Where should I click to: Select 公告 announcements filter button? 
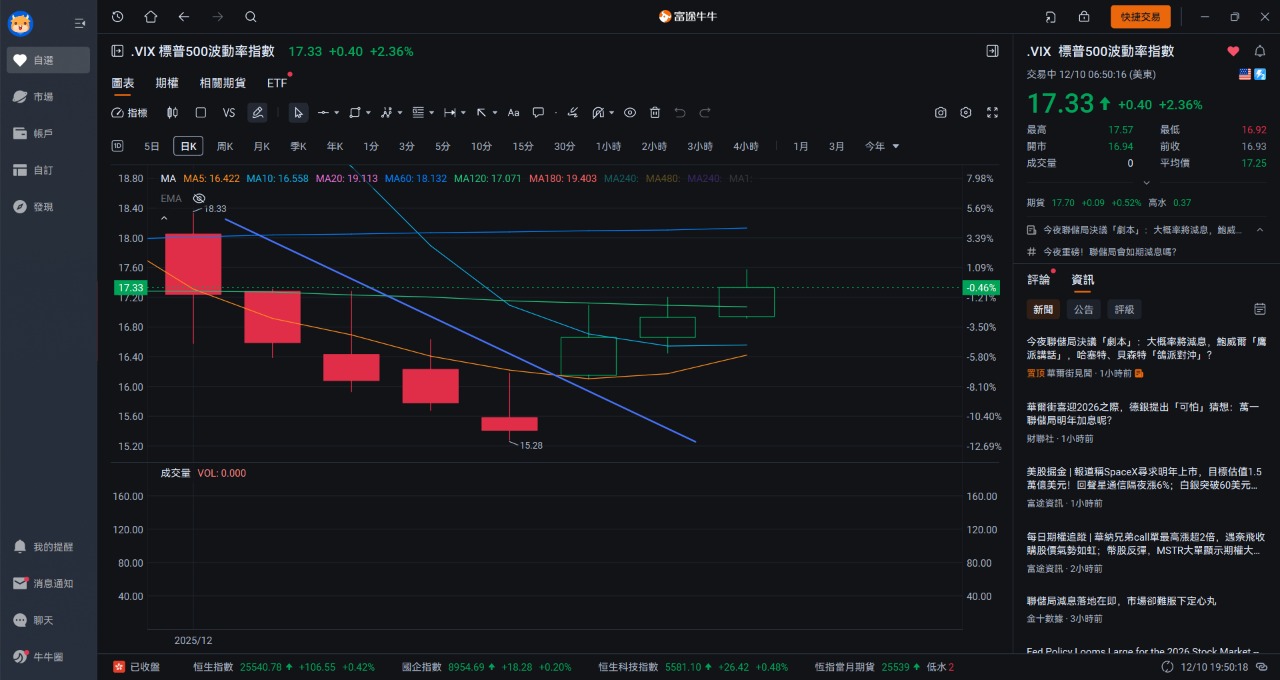[x=1083, y=309]
